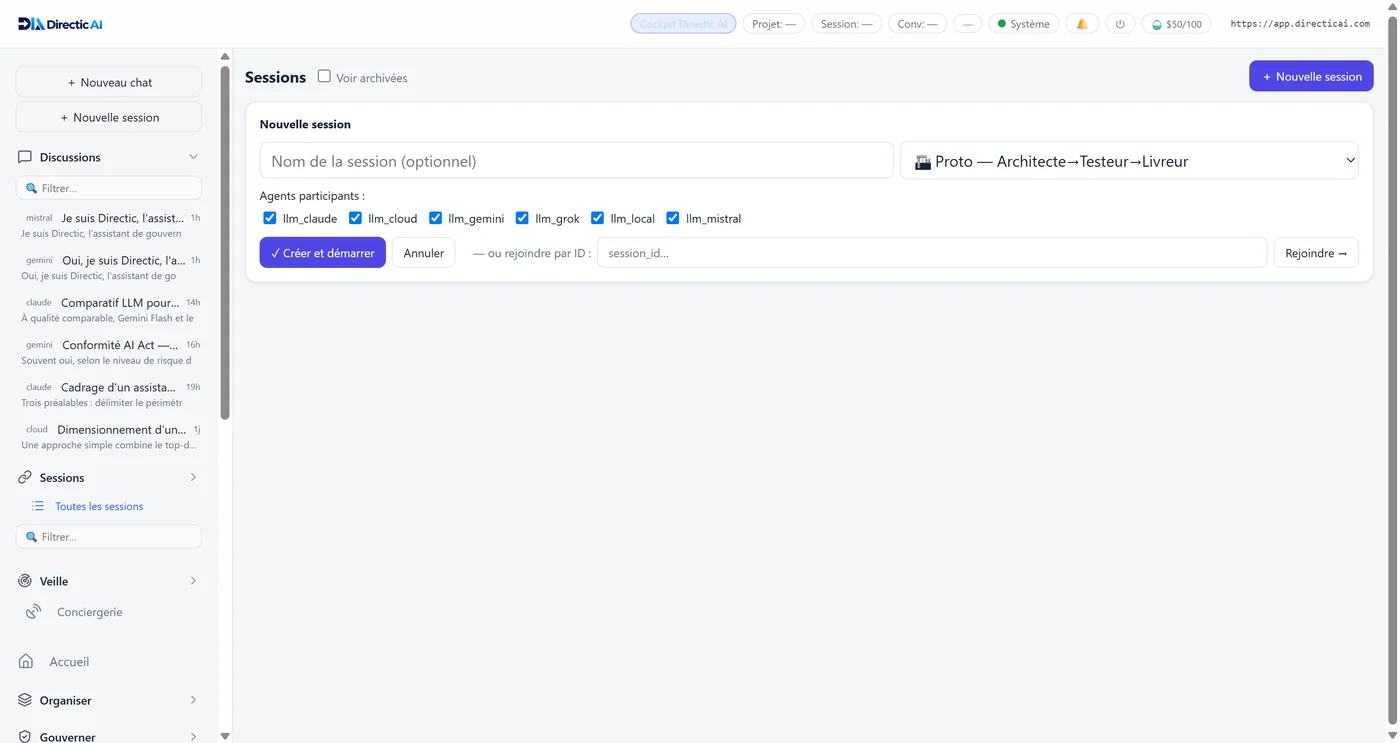
Task: Click the Annuler button
Action: click(423, 253)
